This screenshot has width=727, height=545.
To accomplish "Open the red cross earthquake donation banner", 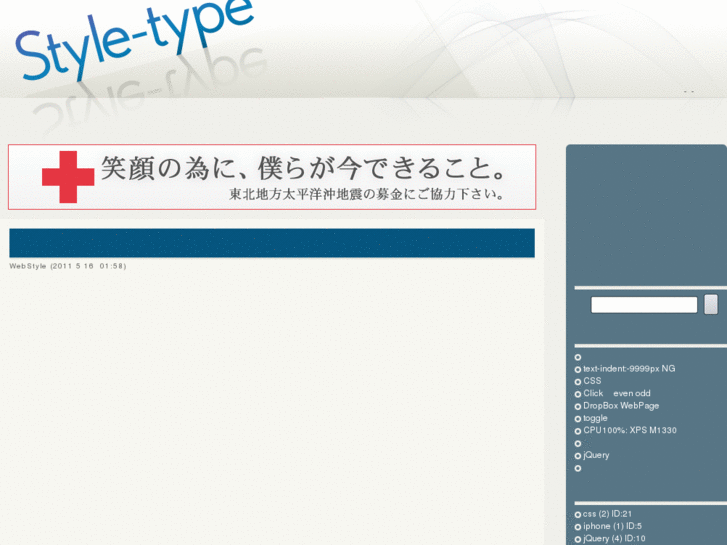I will pos(272,177).
